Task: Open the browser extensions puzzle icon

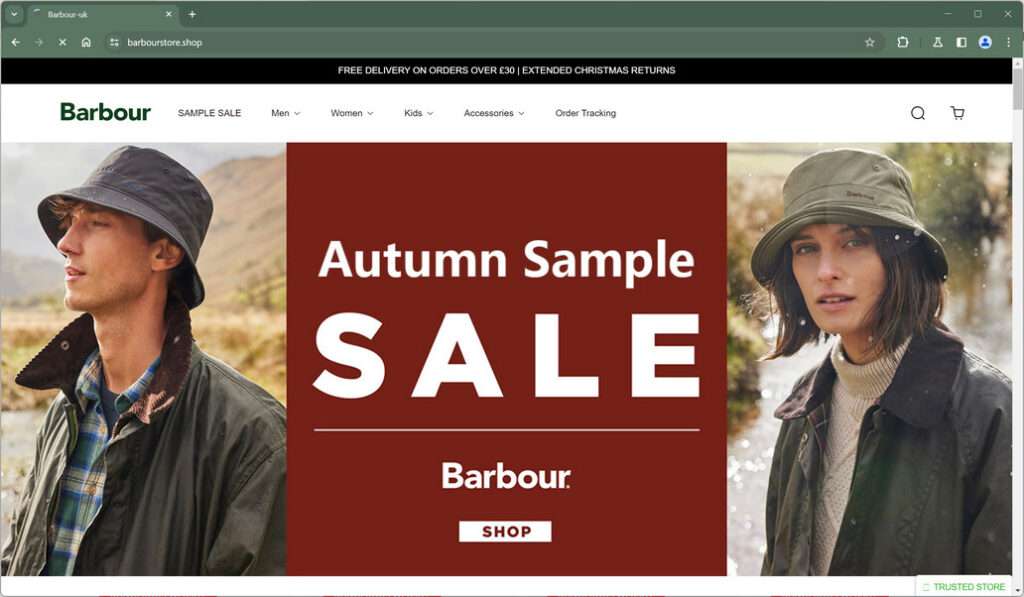Action: [903, 42]
